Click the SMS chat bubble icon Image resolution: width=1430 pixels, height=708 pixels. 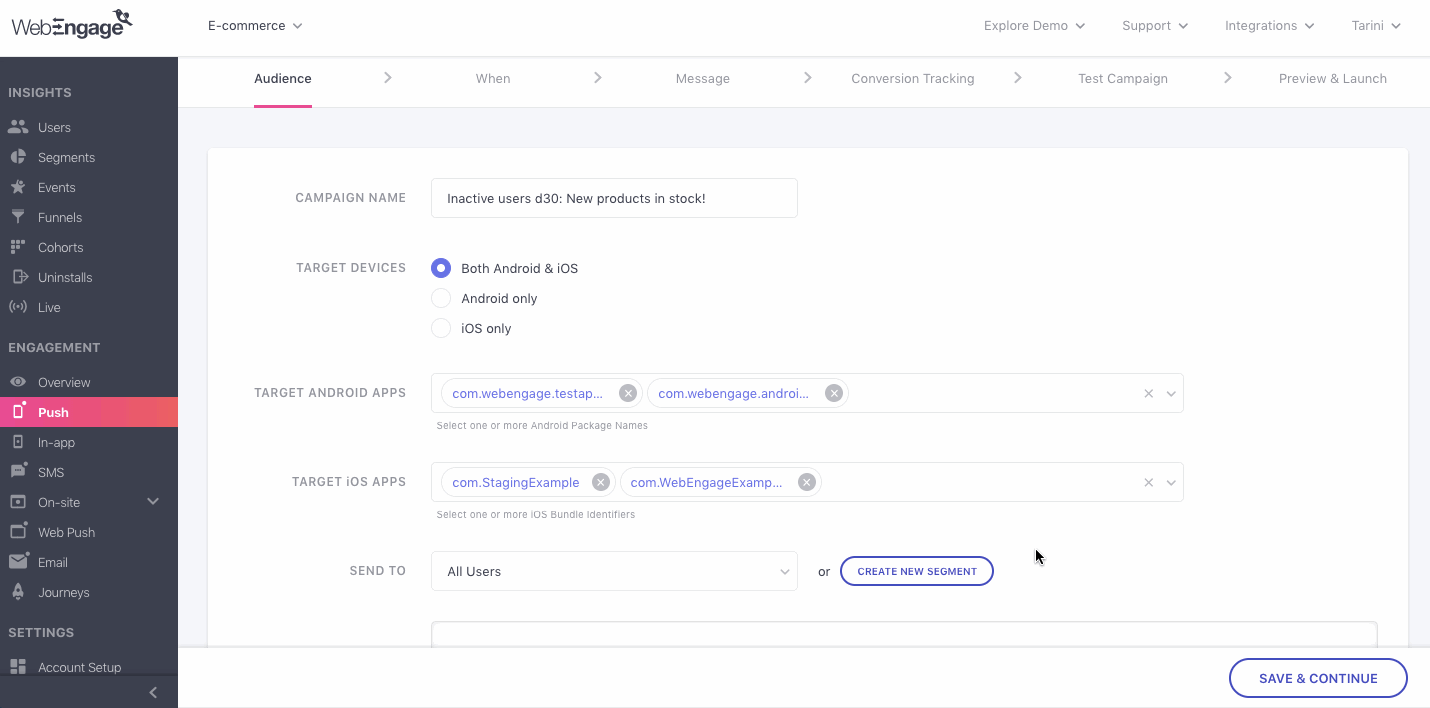pos(18,472)
